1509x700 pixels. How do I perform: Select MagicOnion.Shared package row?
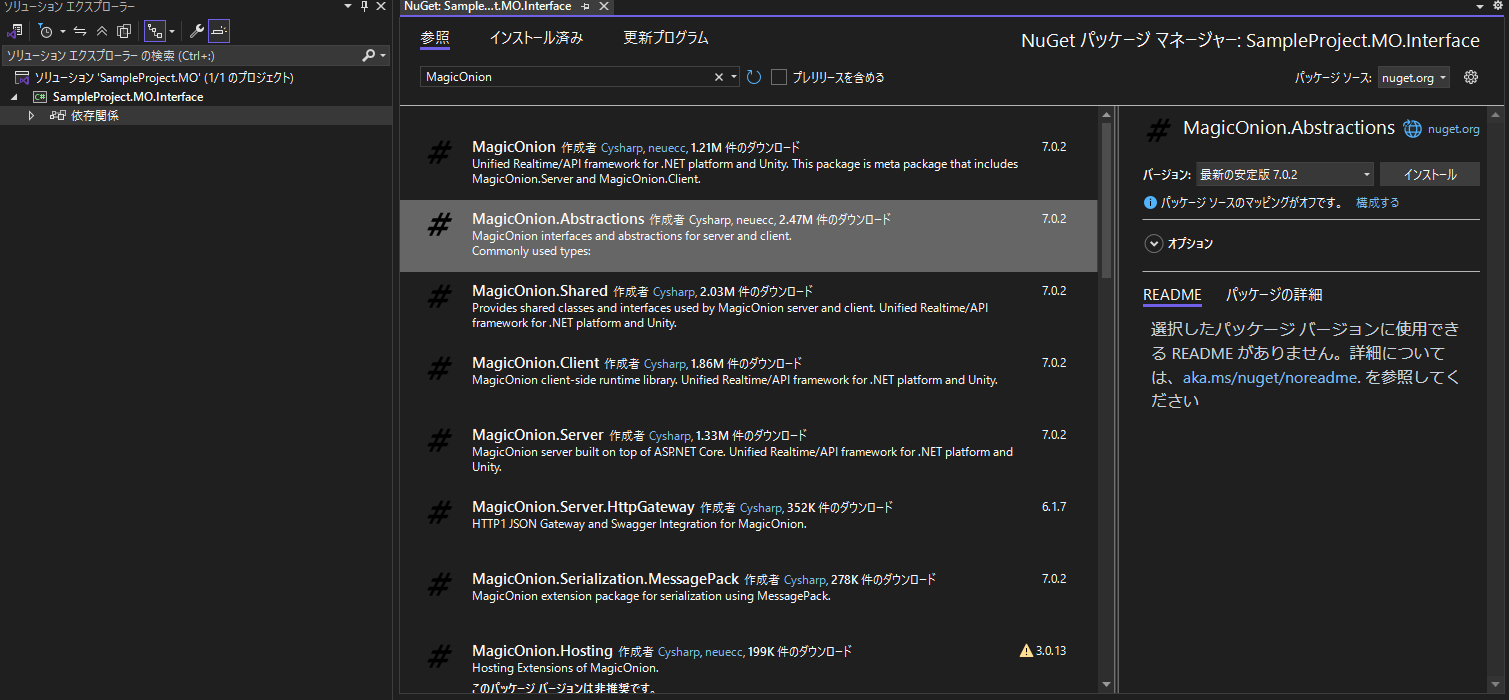748,307
